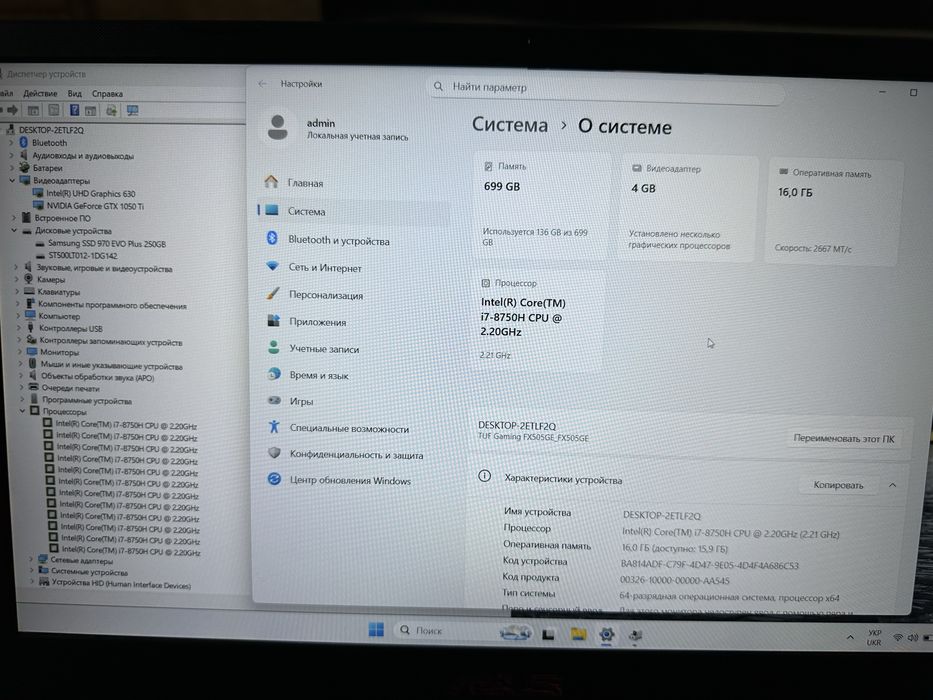Click the forward arrow in Device Manager toolbar
933x700 pixels.
pos(12,110)
